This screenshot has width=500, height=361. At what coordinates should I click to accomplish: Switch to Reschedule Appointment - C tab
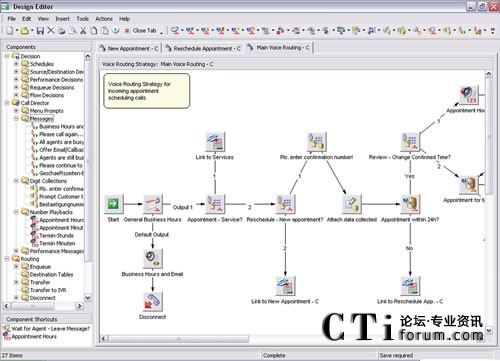(x=203, y=48)
